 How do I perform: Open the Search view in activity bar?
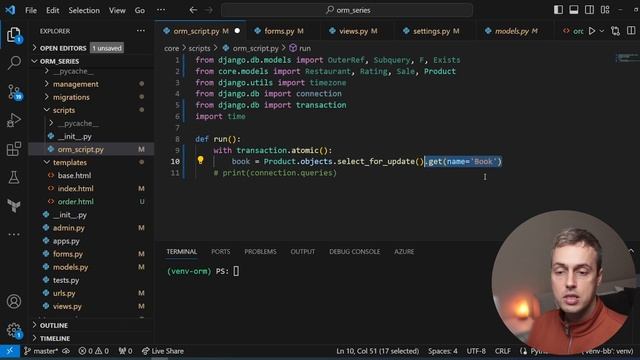click(x=14, y=63)
